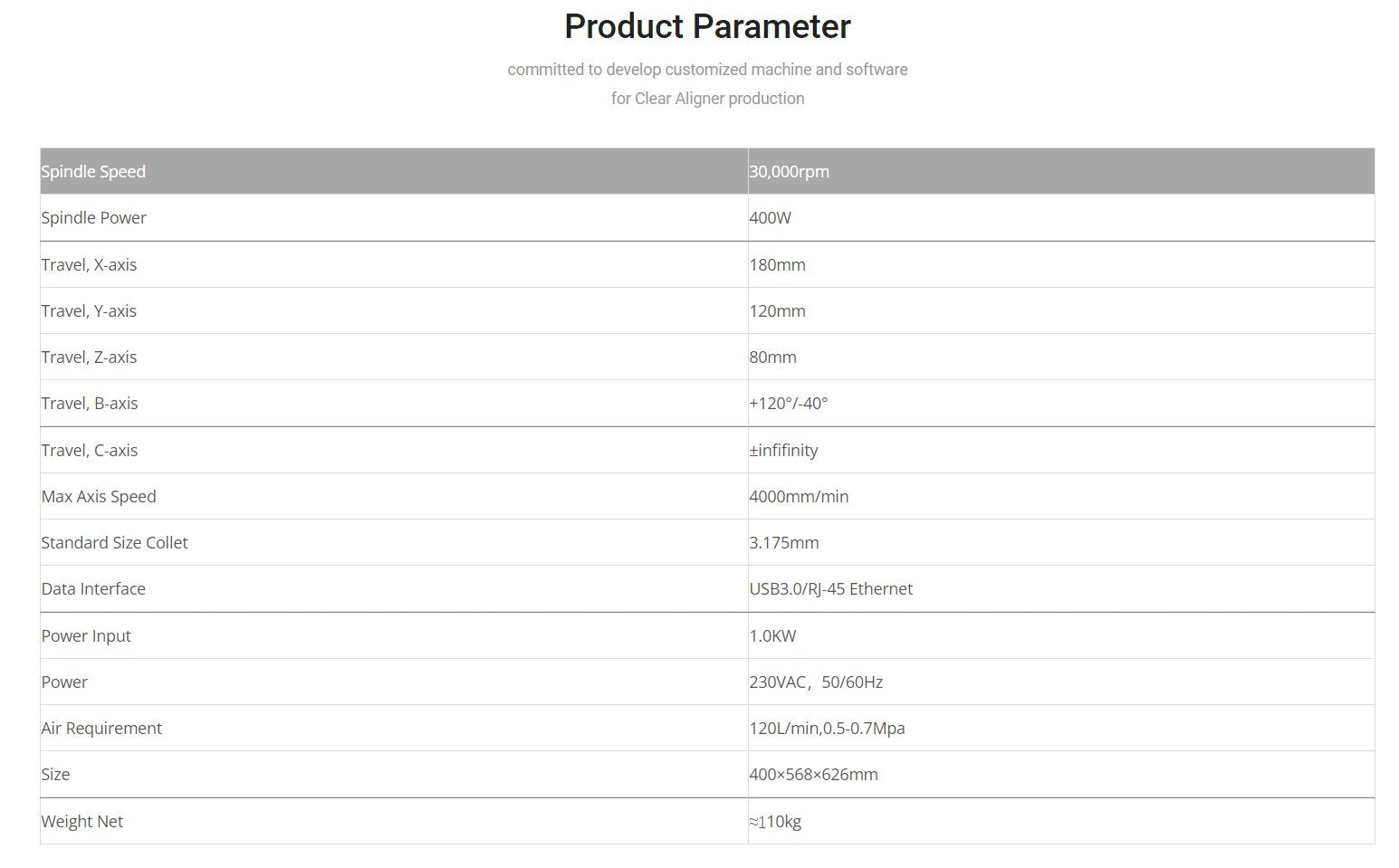Click the "for Clear Aligner production" subtitle
Image resolution: width=1399 pixels, height=868 pixels.
[707, 99]
